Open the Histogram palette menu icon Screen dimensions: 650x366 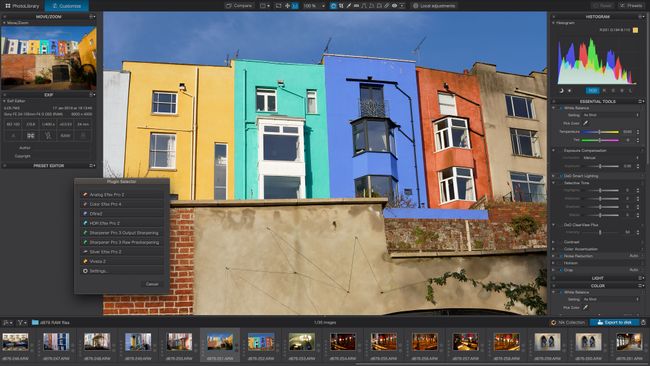[641, 17]
